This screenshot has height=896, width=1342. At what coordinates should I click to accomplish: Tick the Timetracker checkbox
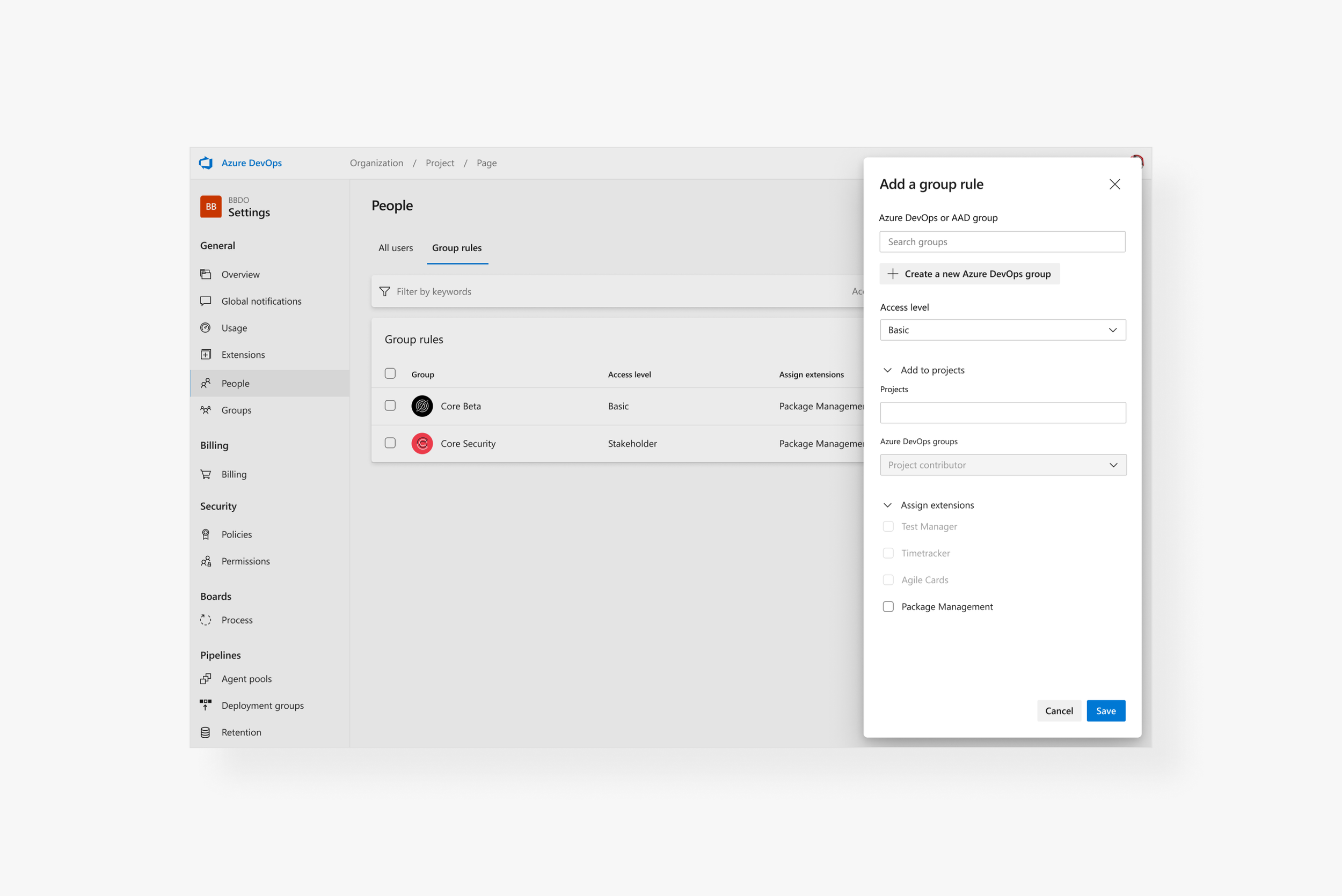click(888, 553)
